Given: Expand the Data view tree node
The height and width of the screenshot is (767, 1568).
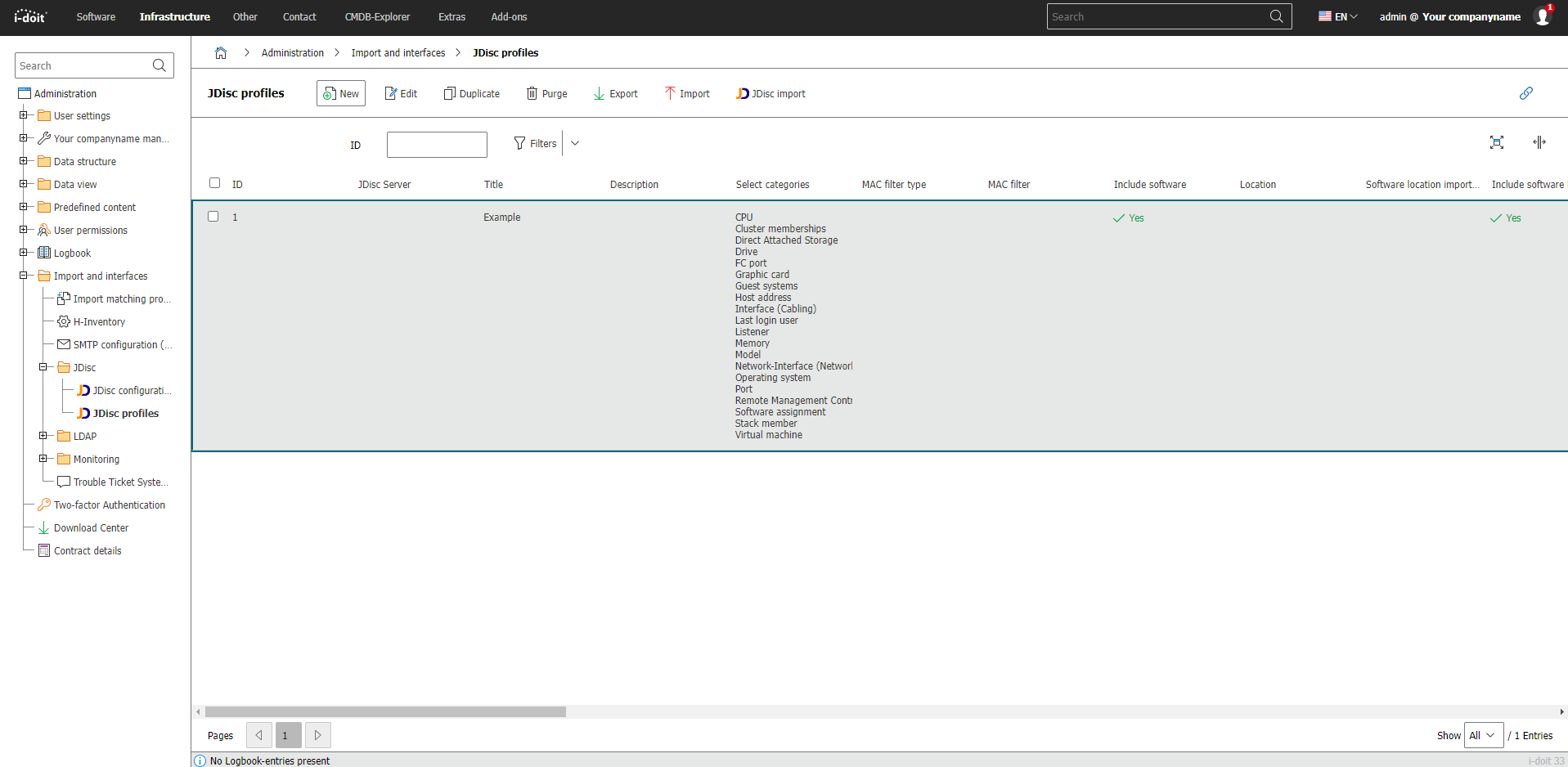Looking at the screenshot, I should pyautogui.click(x=23, y=184).
